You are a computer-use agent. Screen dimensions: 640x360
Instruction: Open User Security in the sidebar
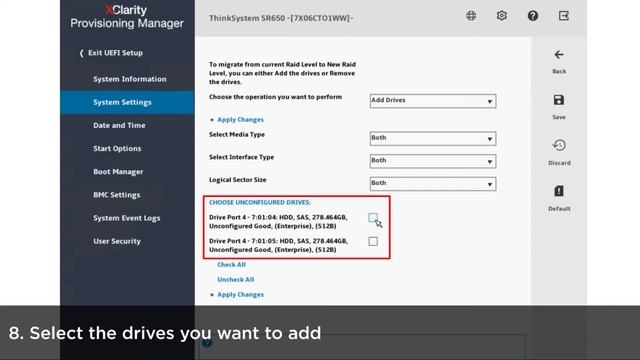pos(117,241)
